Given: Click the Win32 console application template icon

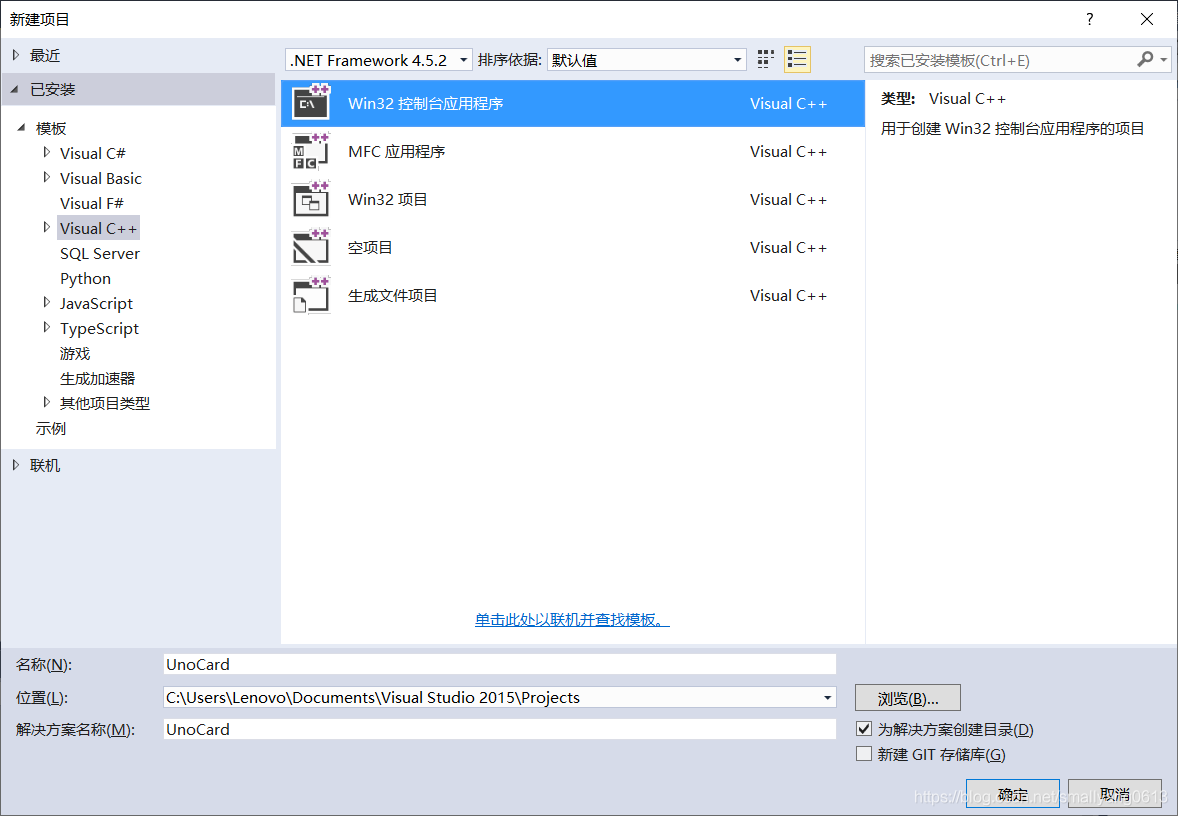Looking at the screenshot, I should click(x=311, y=102).
